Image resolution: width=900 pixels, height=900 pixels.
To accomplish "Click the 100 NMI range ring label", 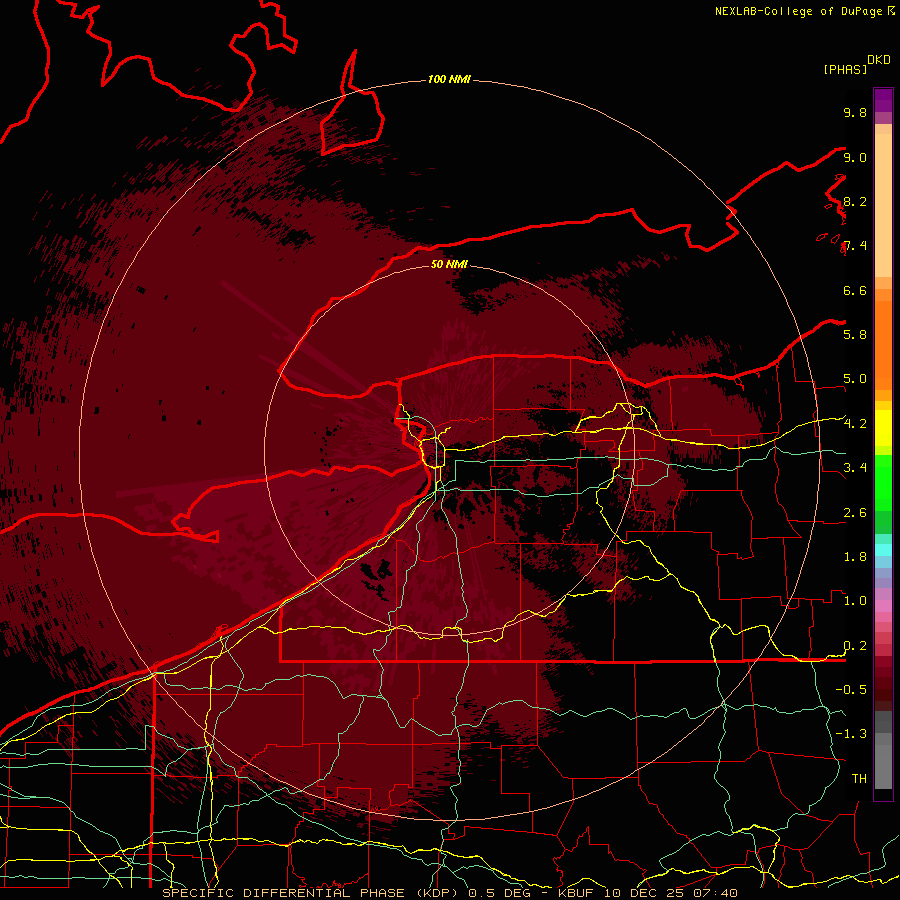I will pyautogui.click(x=449, y=79).
